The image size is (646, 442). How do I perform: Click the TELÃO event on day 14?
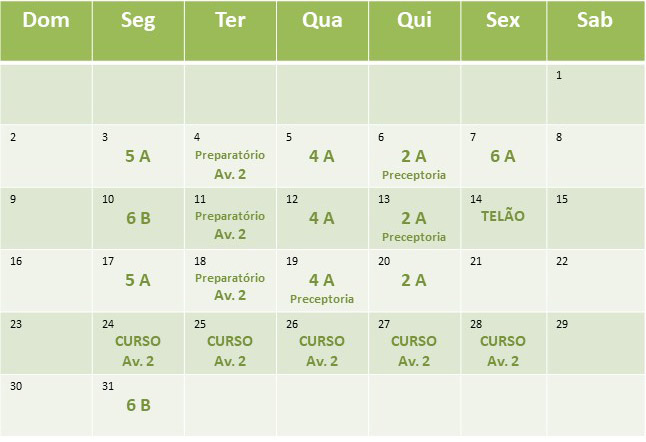click(x=503, y=216)
